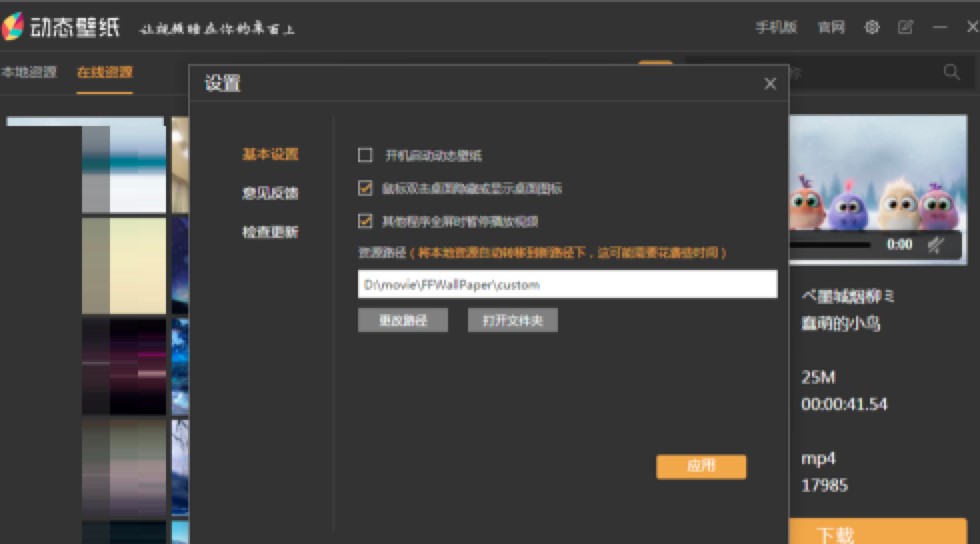Screen dimensions: 980x544
Task: Open 意见反馈 in settings sidebar
Action: [270, 193]
